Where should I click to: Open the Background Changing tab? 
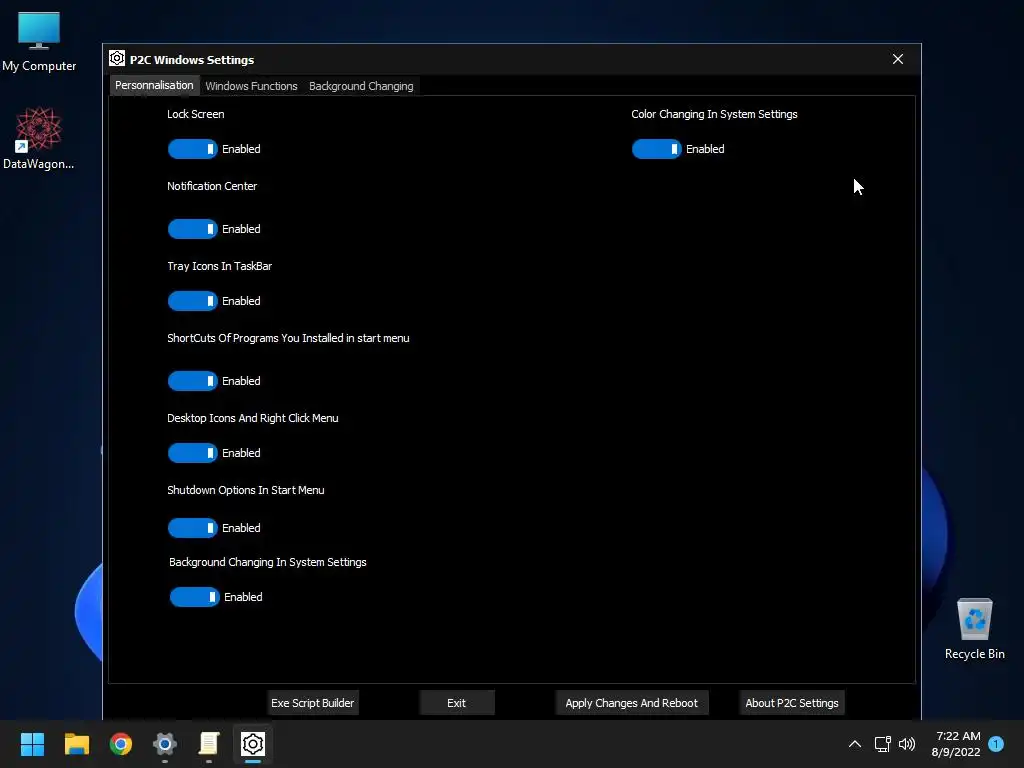pyautogui.click(x=361, y=86)
